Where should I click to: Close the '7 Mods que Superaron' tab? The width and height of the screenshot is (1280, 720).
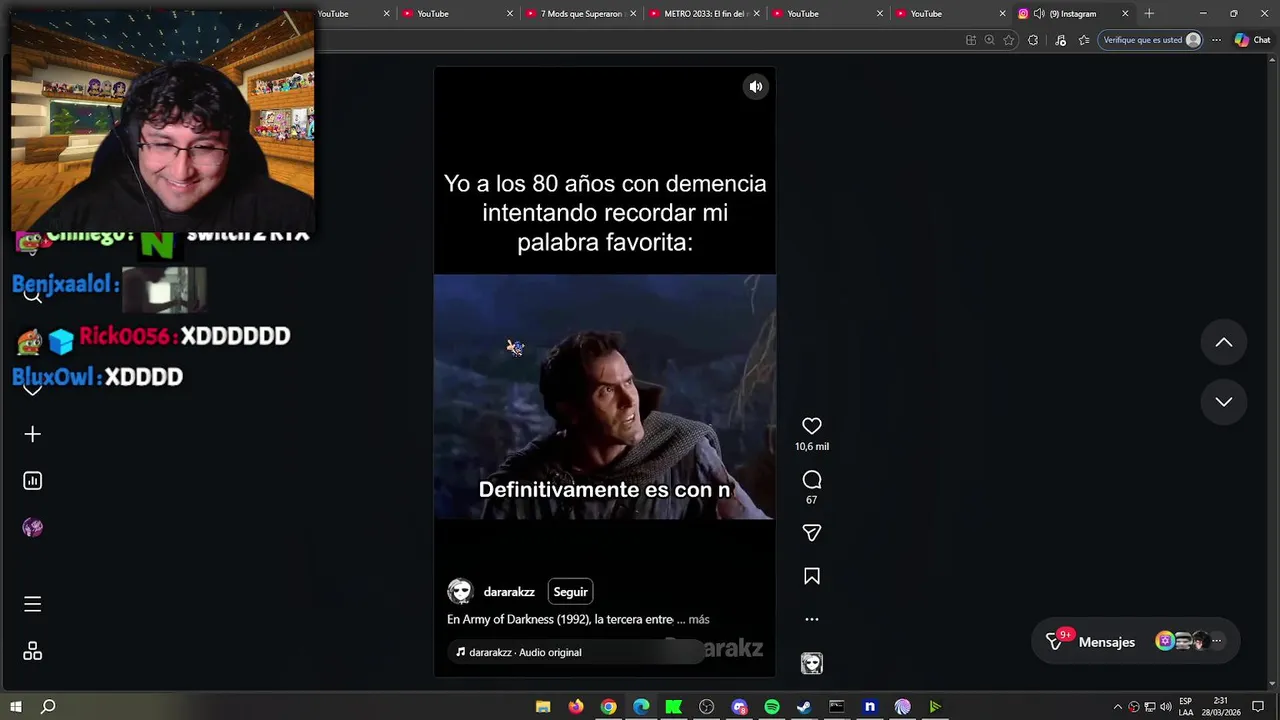pos(633,14)
